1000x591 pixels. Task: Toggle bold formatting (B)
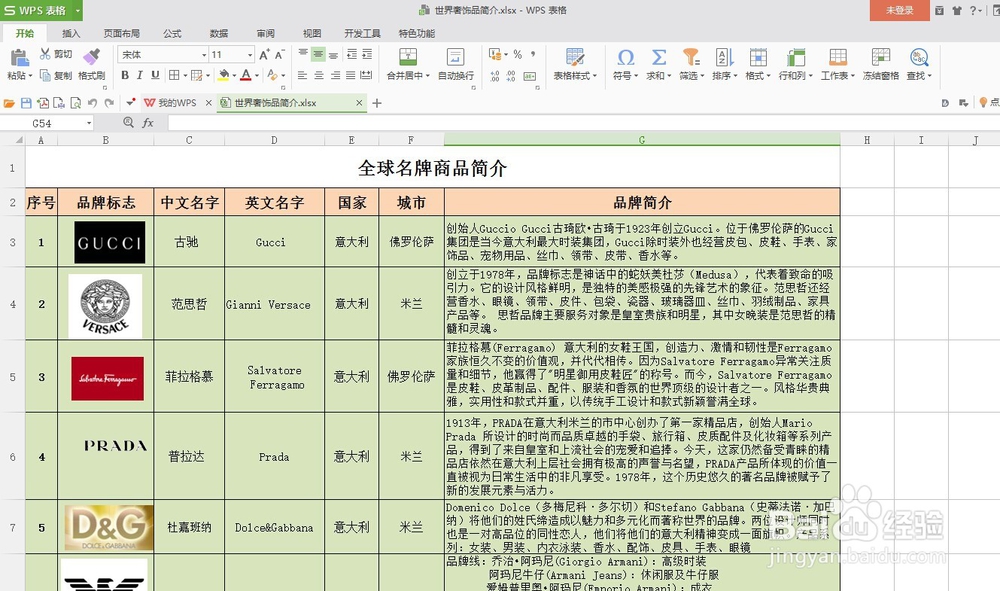click(x=125, y=75)
